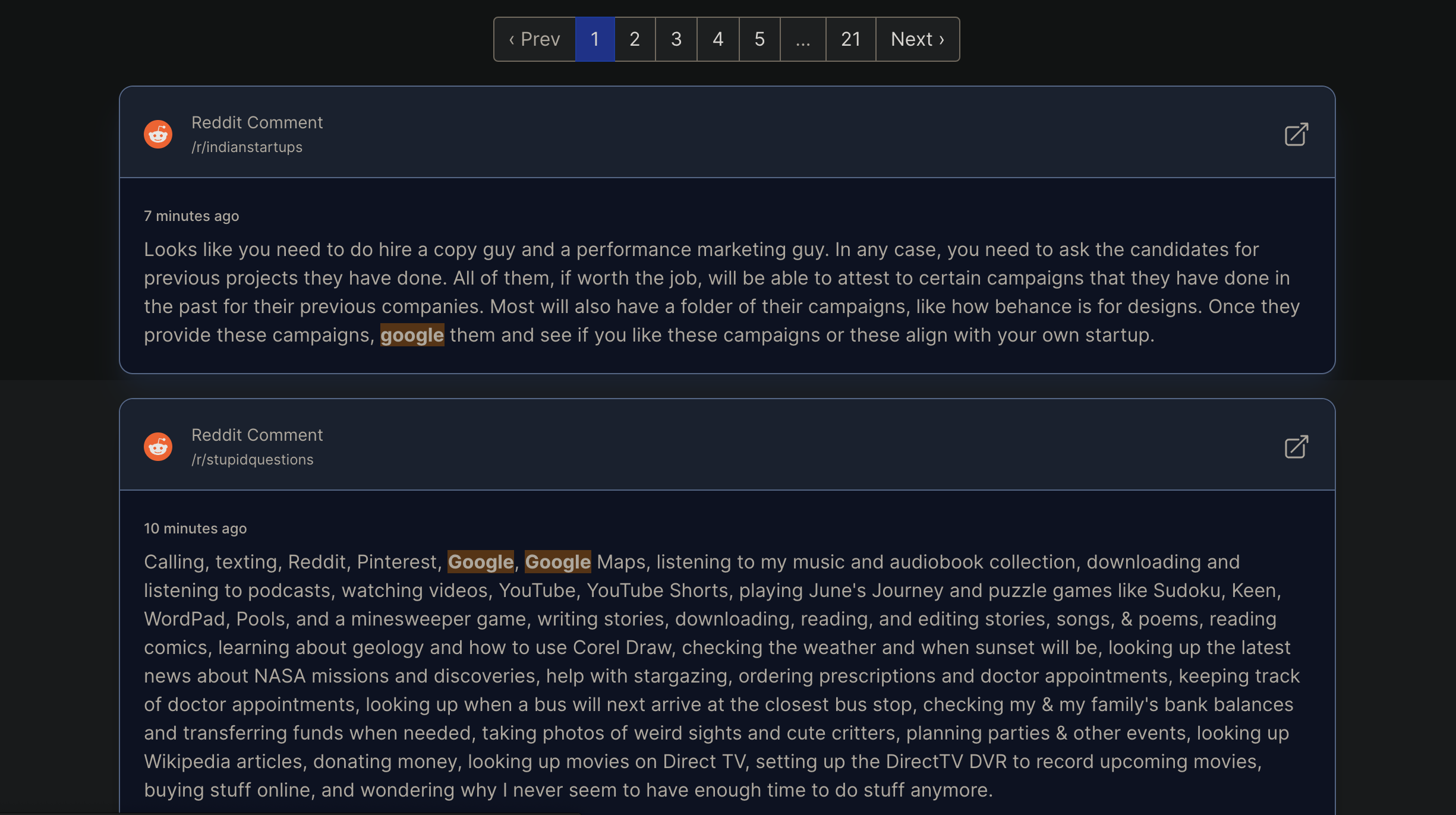Select page 5 in pagination
The image size is (1456, 815).
[x=759, y=39]
